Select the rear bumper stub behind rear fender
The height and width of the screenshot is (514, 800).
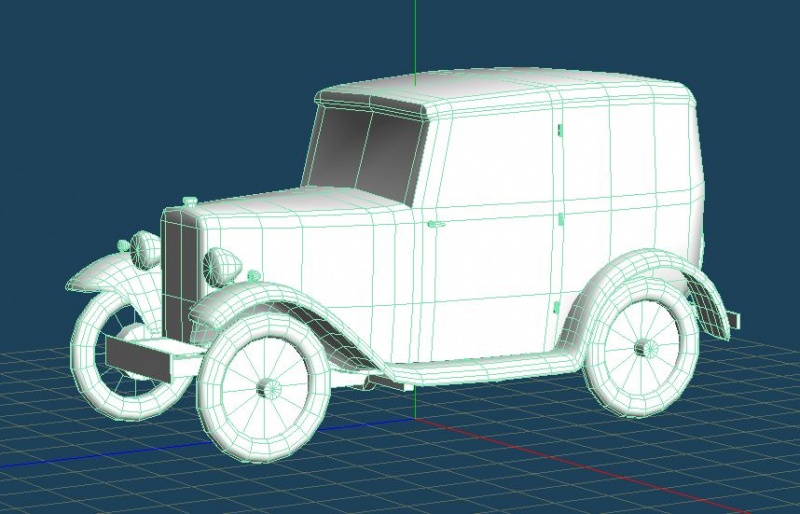coord(733,320)
